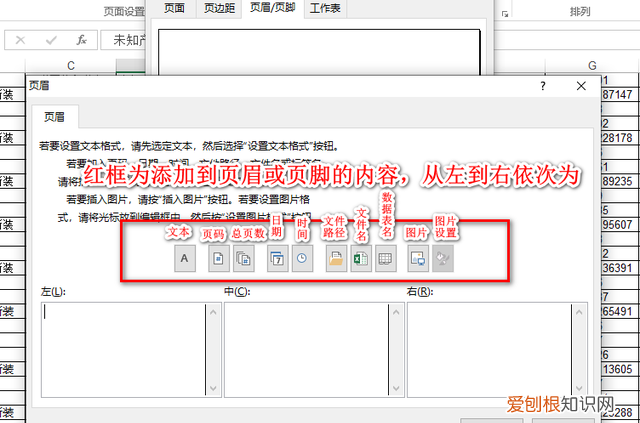
Task: Click the 排列 ribbon group label
Action: click(x=580, y=11)
